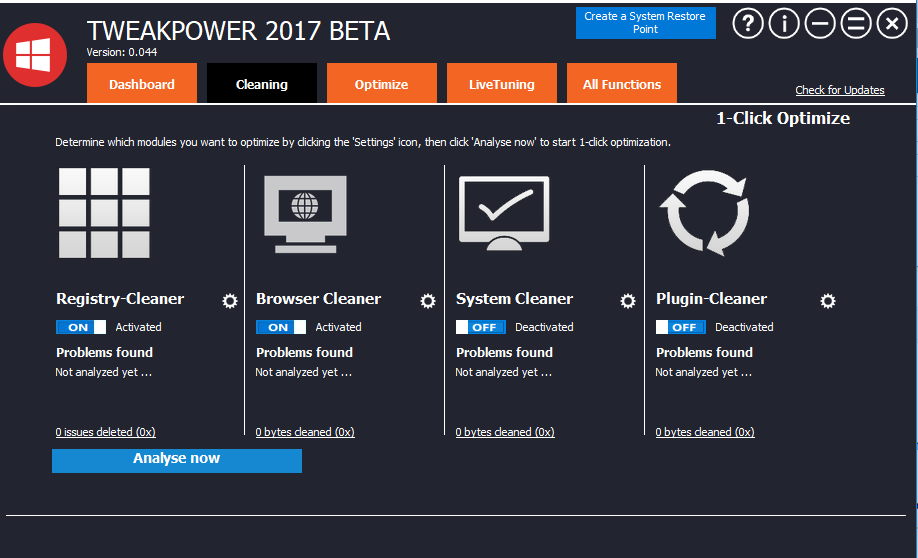
Task: Click the Browser Cleaner monitor globe icon
Action: click(305, 213)
